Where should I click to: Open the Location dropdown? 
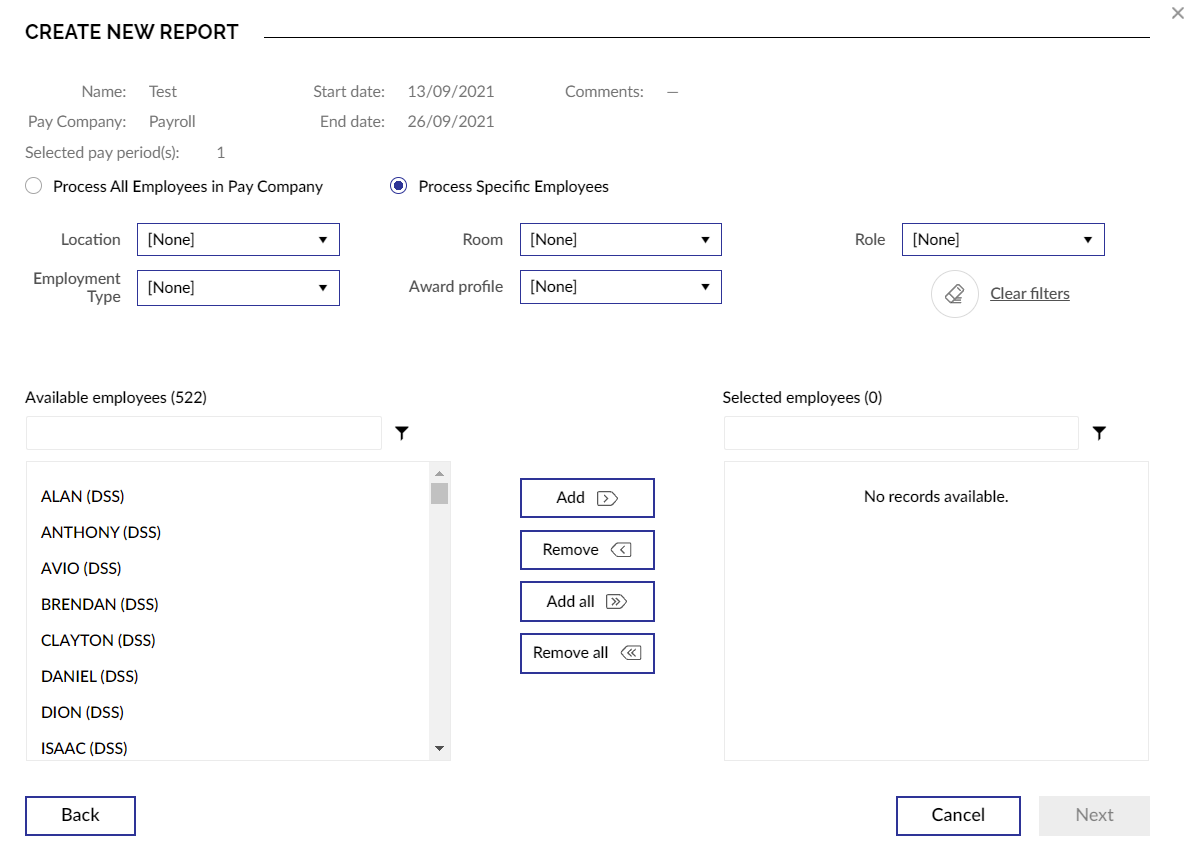click(238, 239)
